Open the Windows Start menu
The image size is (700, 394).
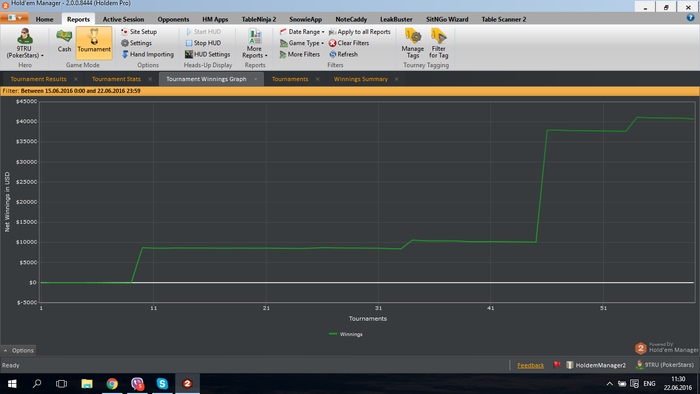coord(12,383)
